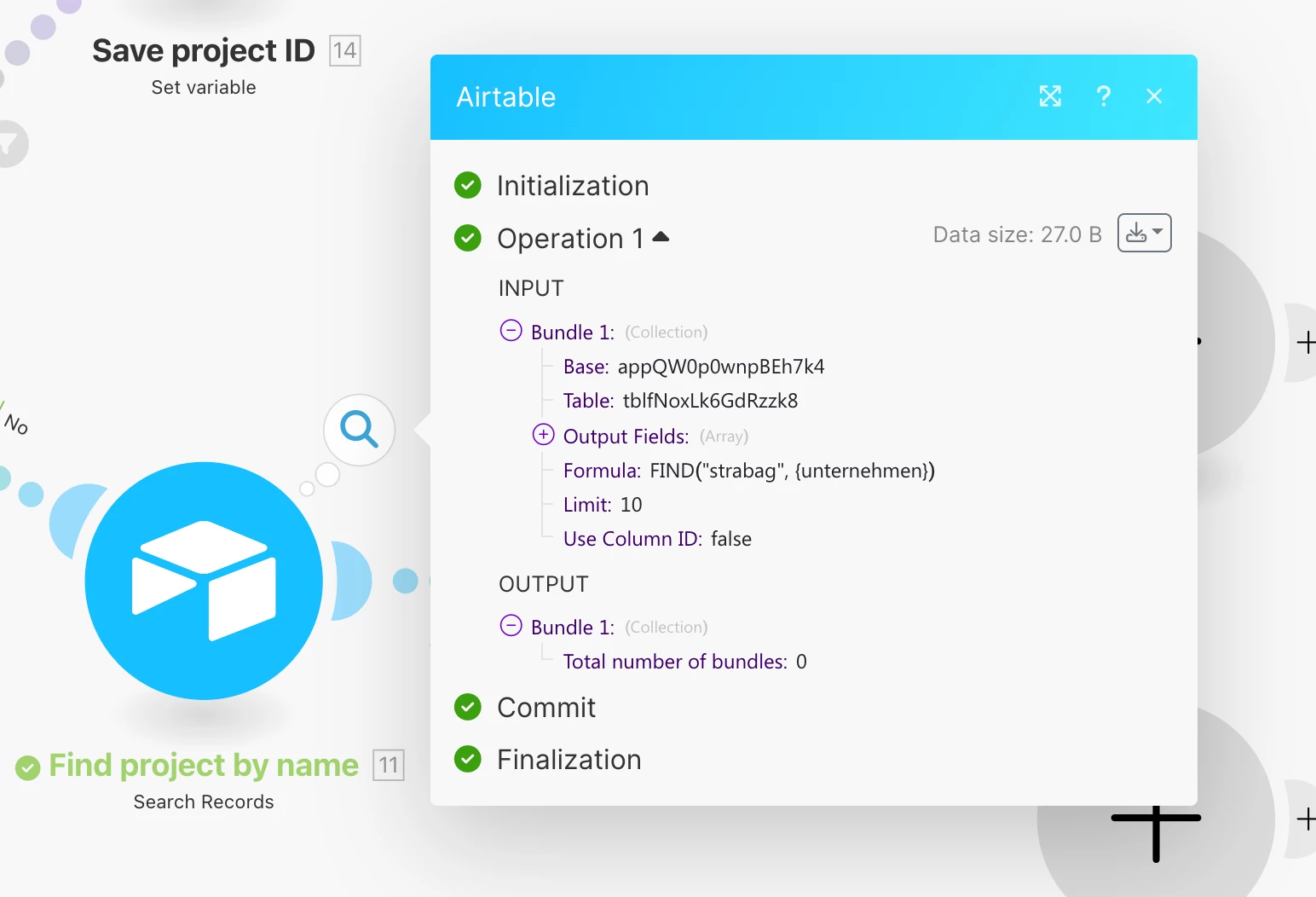Click module number badge 11

(x=389, y=765)
